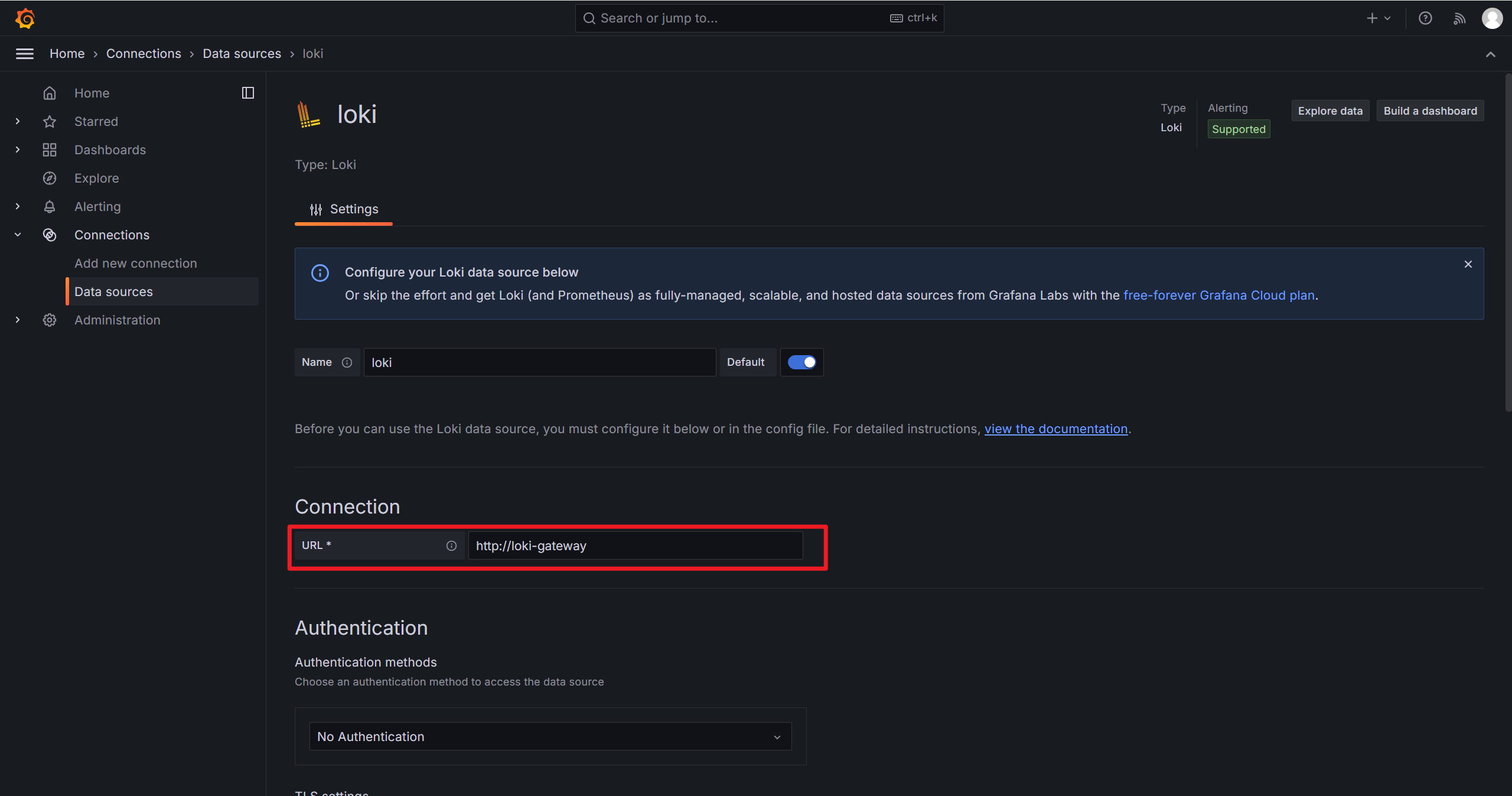Click the loki breadcrumb item

click(x=313, y=54)
